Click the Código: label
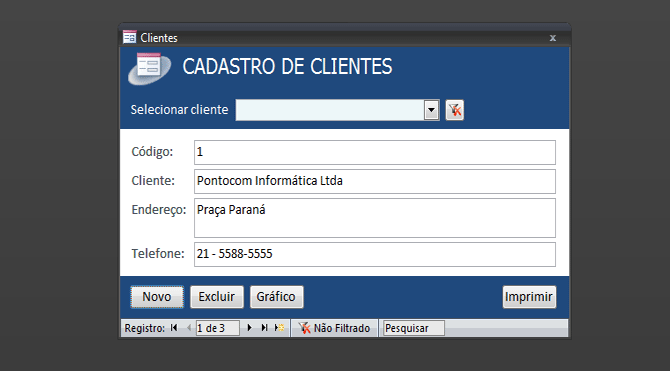This screenshot has height=371, width=670. [152, 152]
